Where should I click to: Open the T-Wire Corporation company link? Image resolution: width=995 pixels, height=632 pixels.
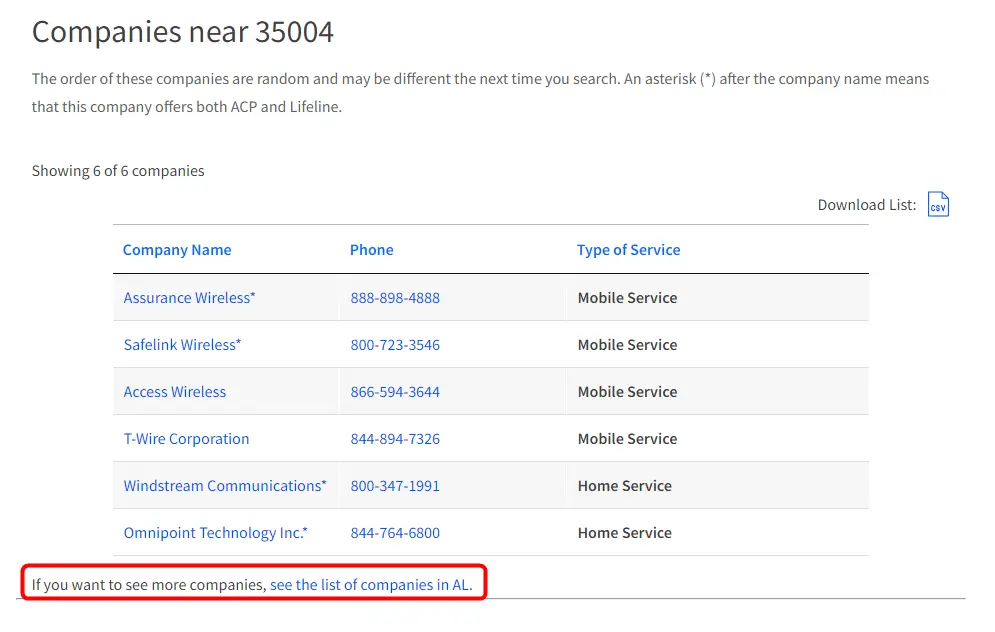pyautogui.click(x=187, y=438)
